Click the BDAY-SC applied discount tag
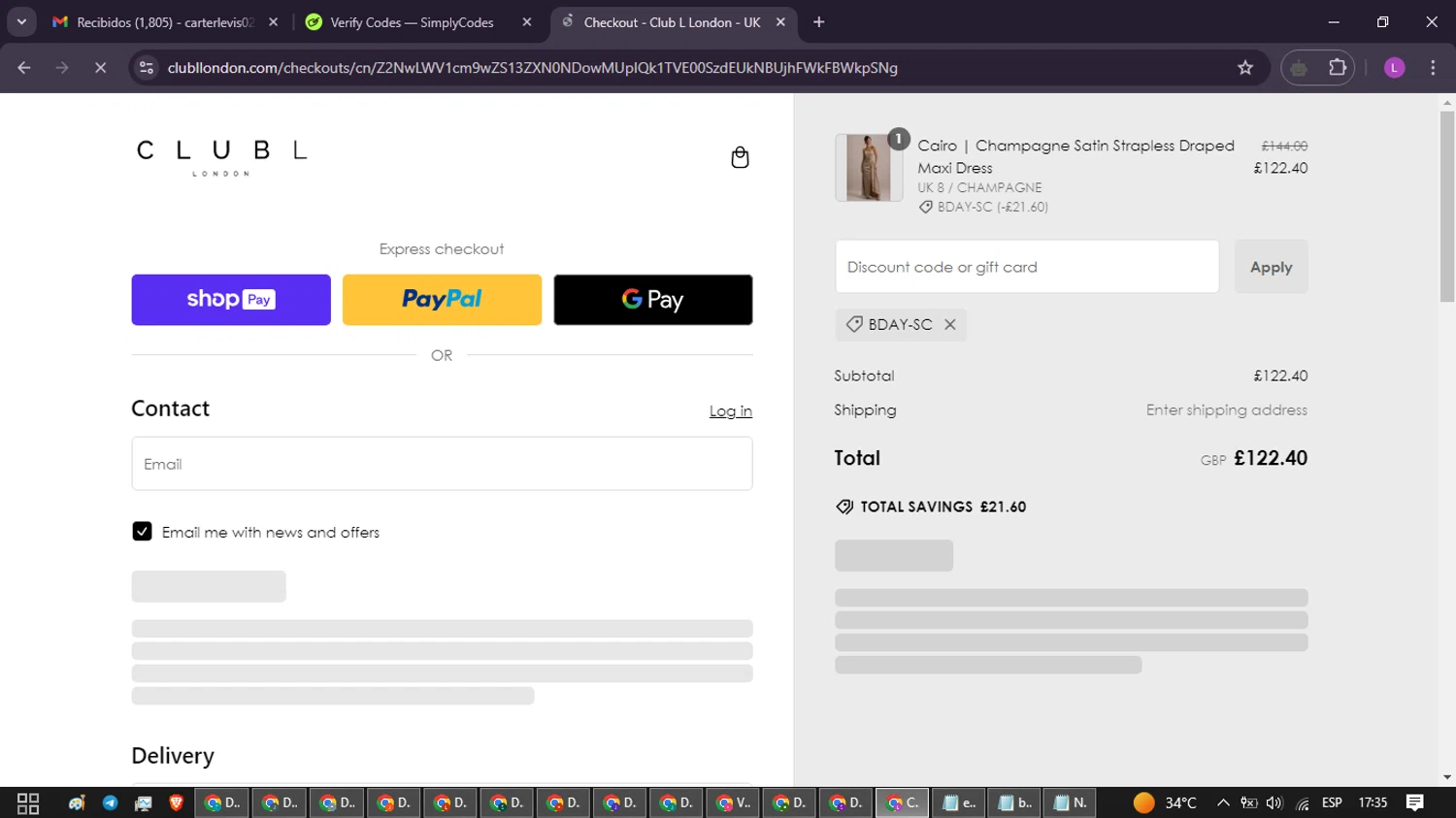The height and width of the screenshot is (818, 1456). [900, 325]
